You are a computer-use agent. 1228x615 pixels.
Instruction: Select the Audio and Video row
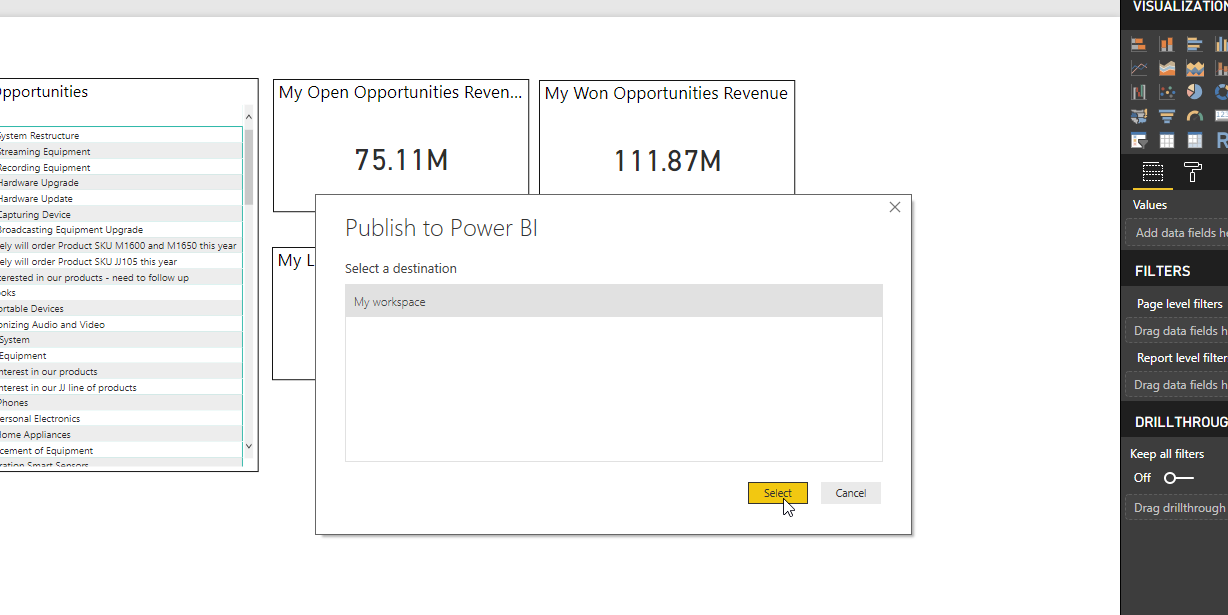point(121,324)
